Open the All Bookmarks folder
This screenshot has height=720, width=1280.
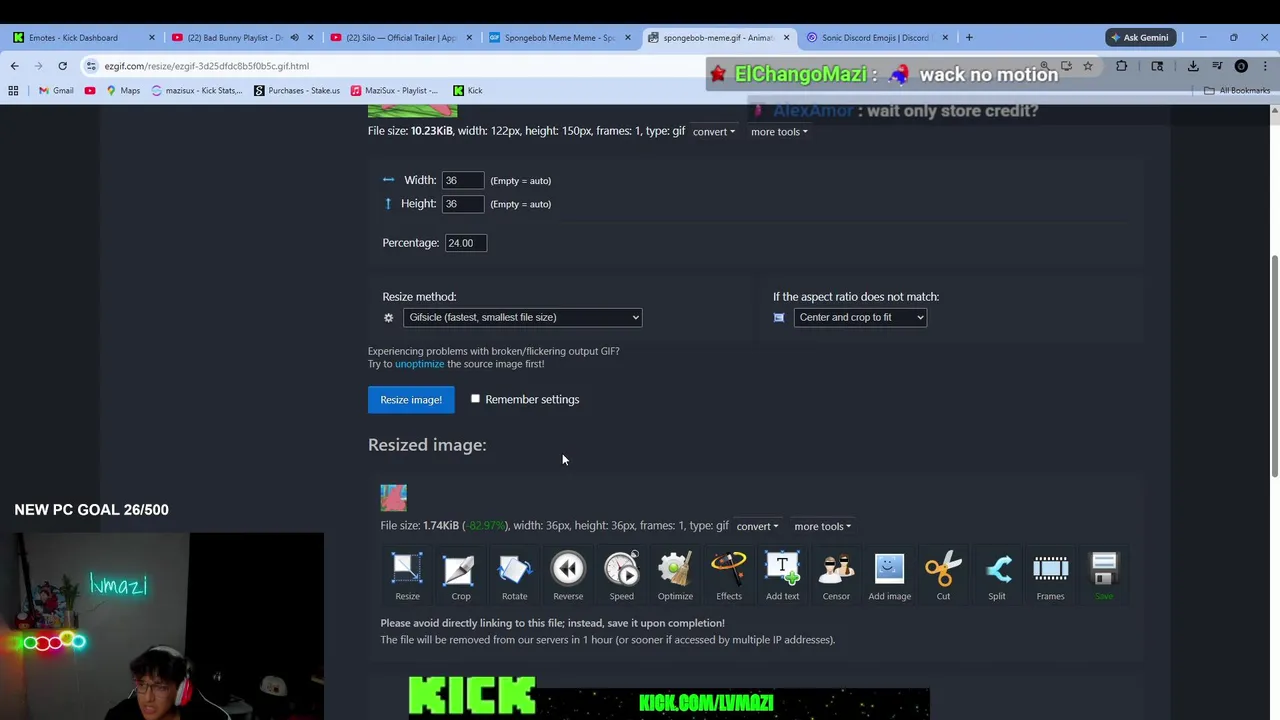tap(1237, 90)
